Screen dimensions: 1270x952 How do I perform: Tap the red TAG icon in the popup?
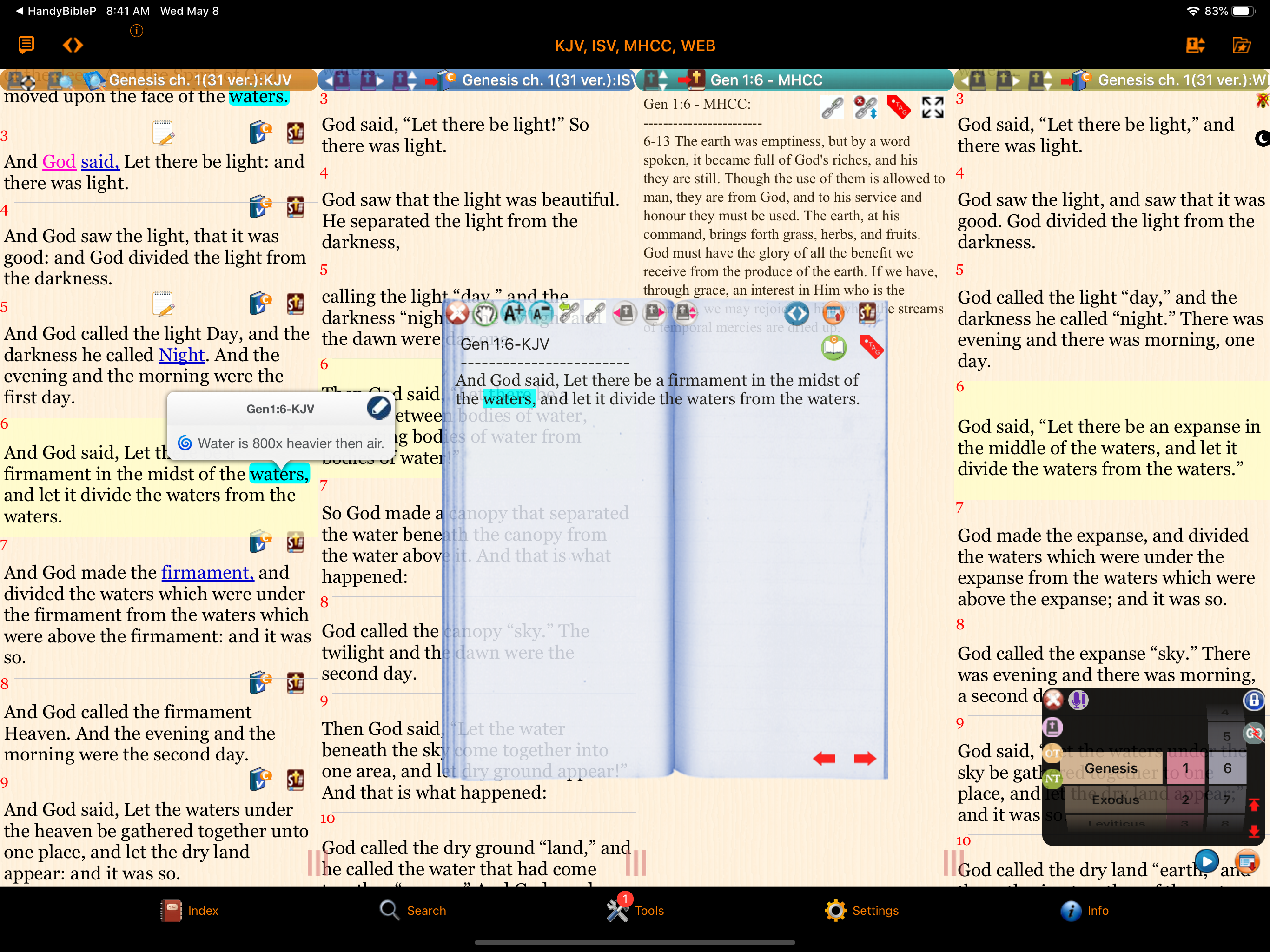[871, 347]
